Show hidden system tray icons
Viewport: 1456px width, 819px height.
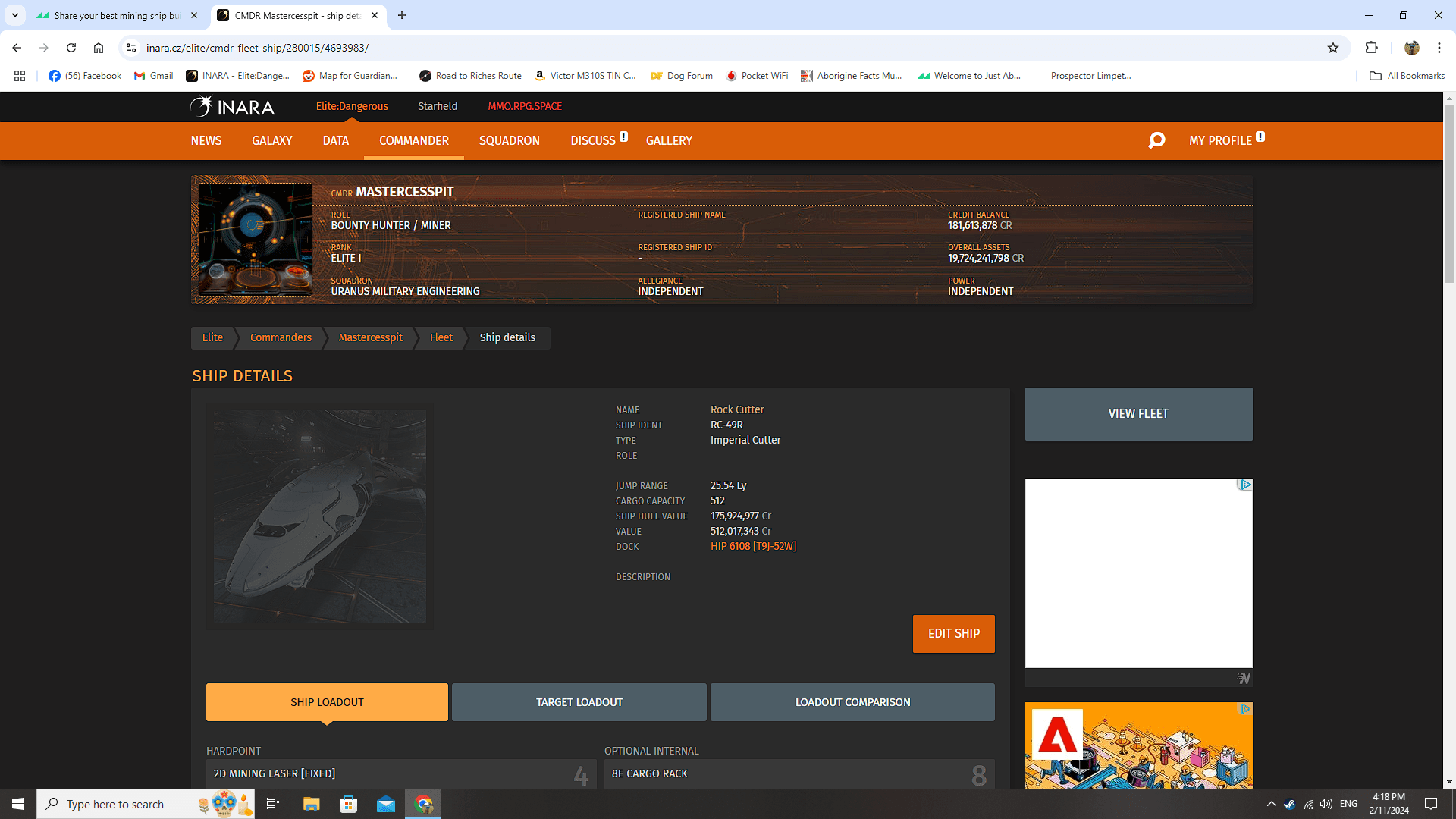(x=1271, y=804)
